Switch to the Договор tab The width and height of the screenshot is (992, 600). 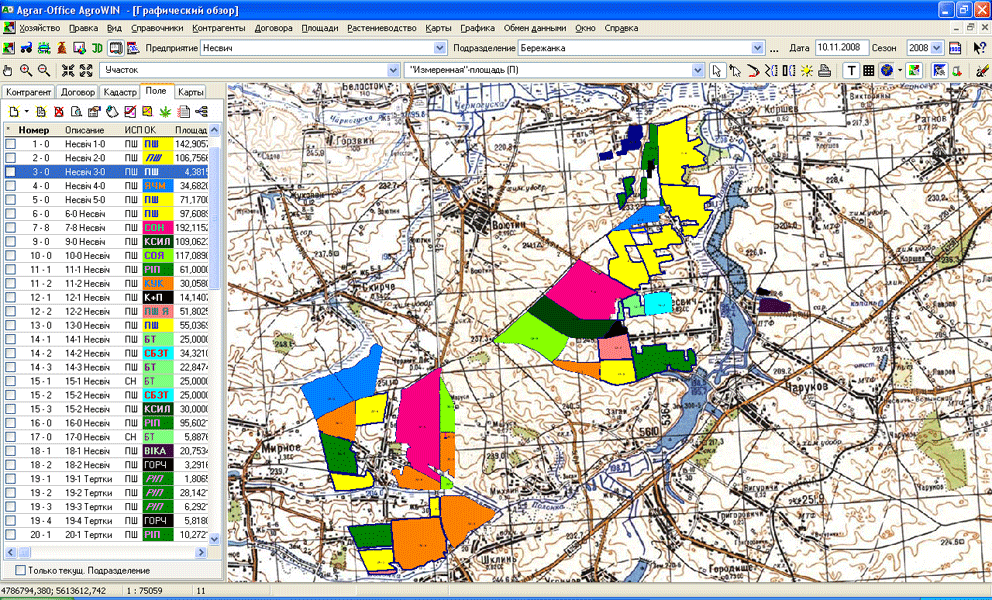(x=78, y=92)
